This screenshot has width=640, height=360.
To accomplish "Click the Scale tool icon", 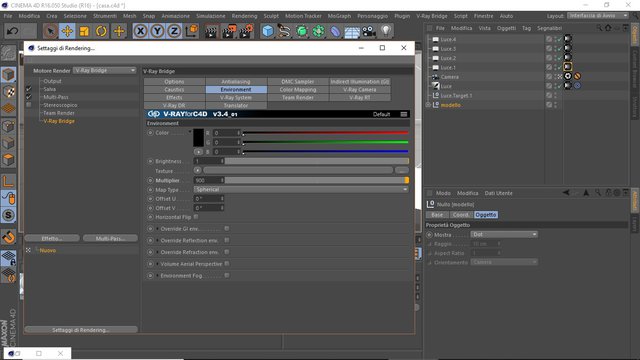I will (84, 31).
